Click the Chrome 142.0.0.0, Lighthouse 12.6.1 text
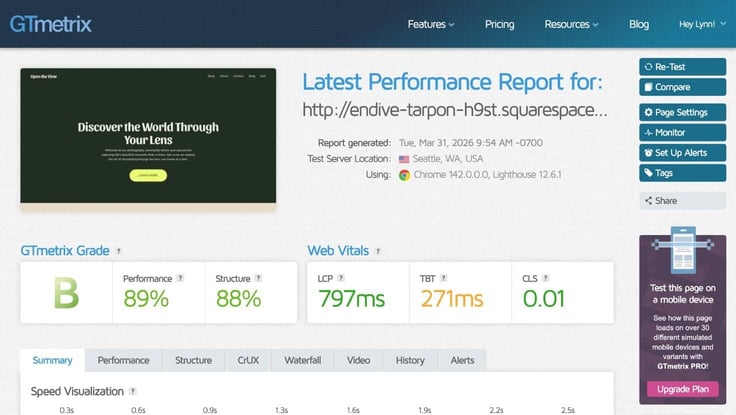Image resolution: width=736 pixels, height=415 pixels. click(x=487, y=175)
